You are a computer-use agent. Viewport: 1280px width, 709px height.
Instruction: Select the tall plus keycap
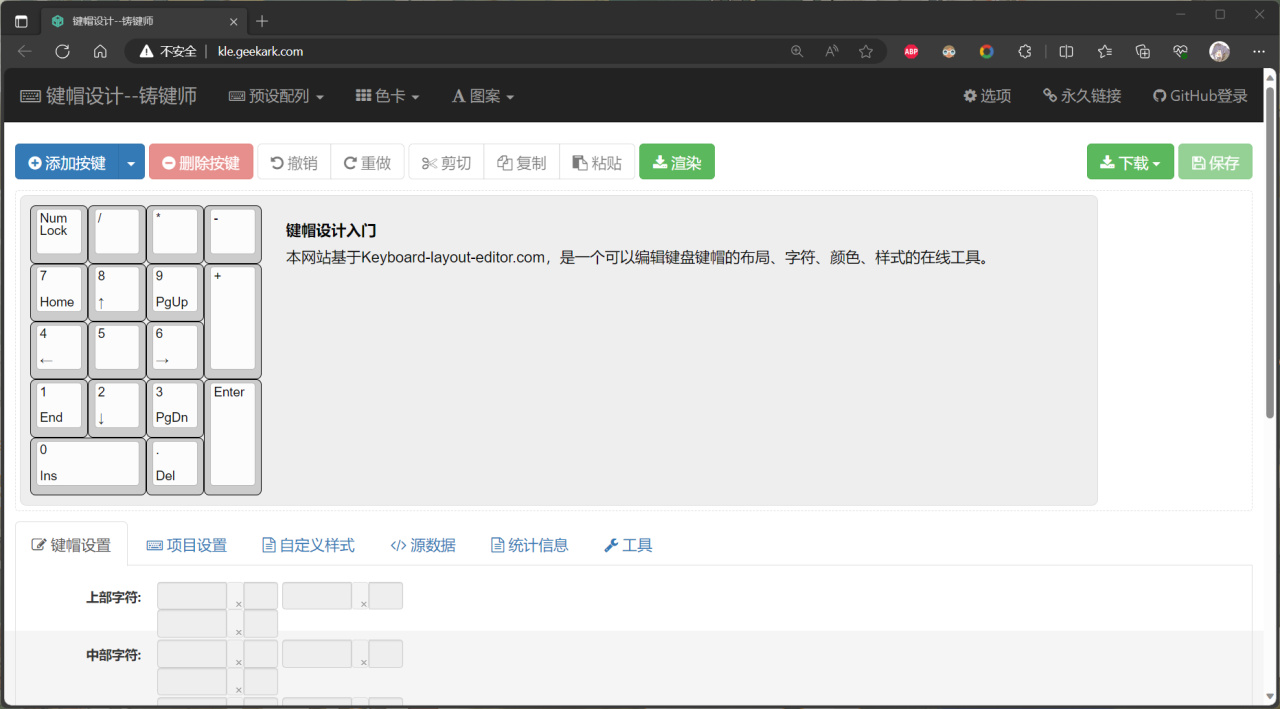[233, 321]
